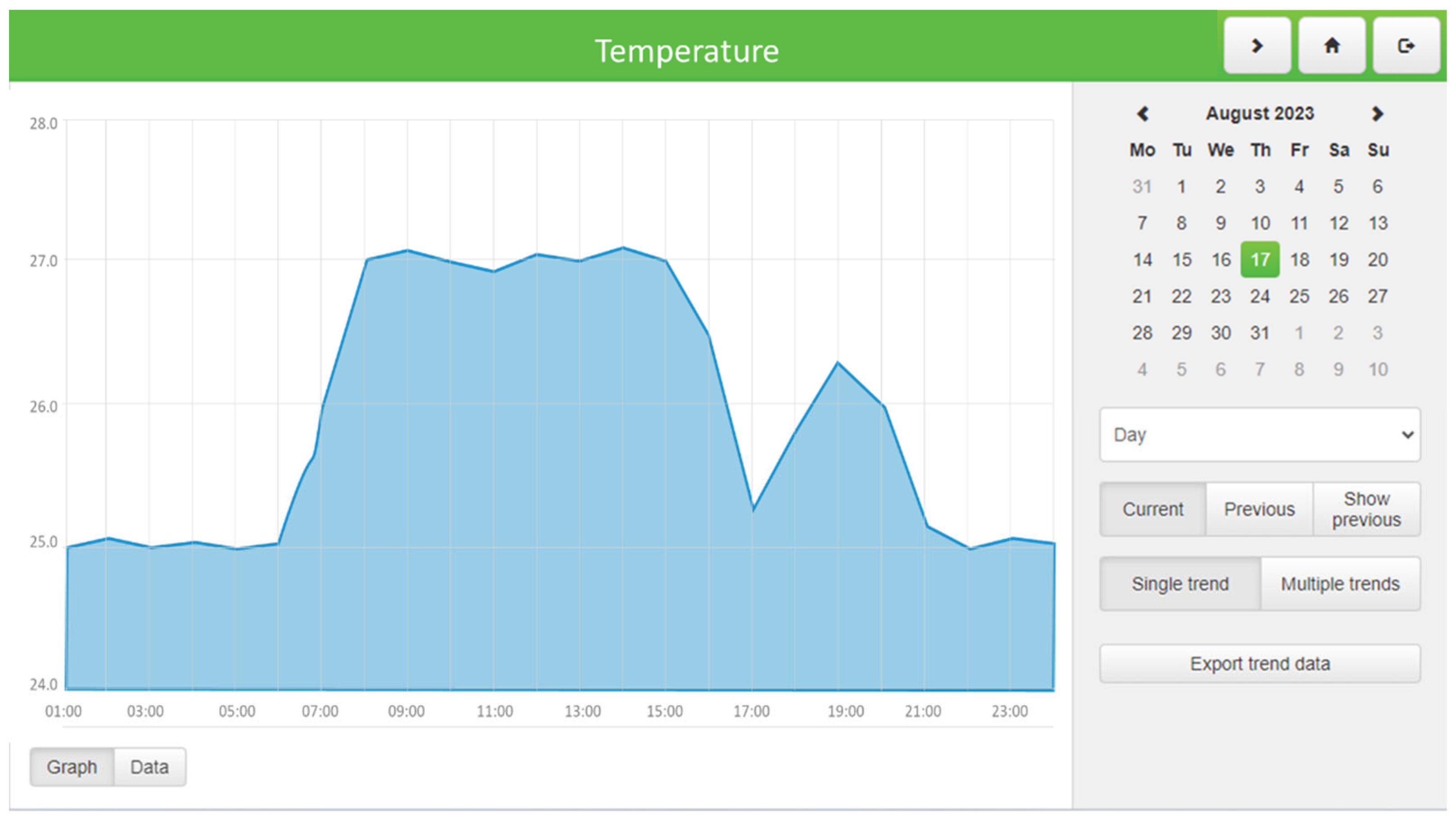
Task: Select August 31 in the calendar
Action: click(1260, 333)
